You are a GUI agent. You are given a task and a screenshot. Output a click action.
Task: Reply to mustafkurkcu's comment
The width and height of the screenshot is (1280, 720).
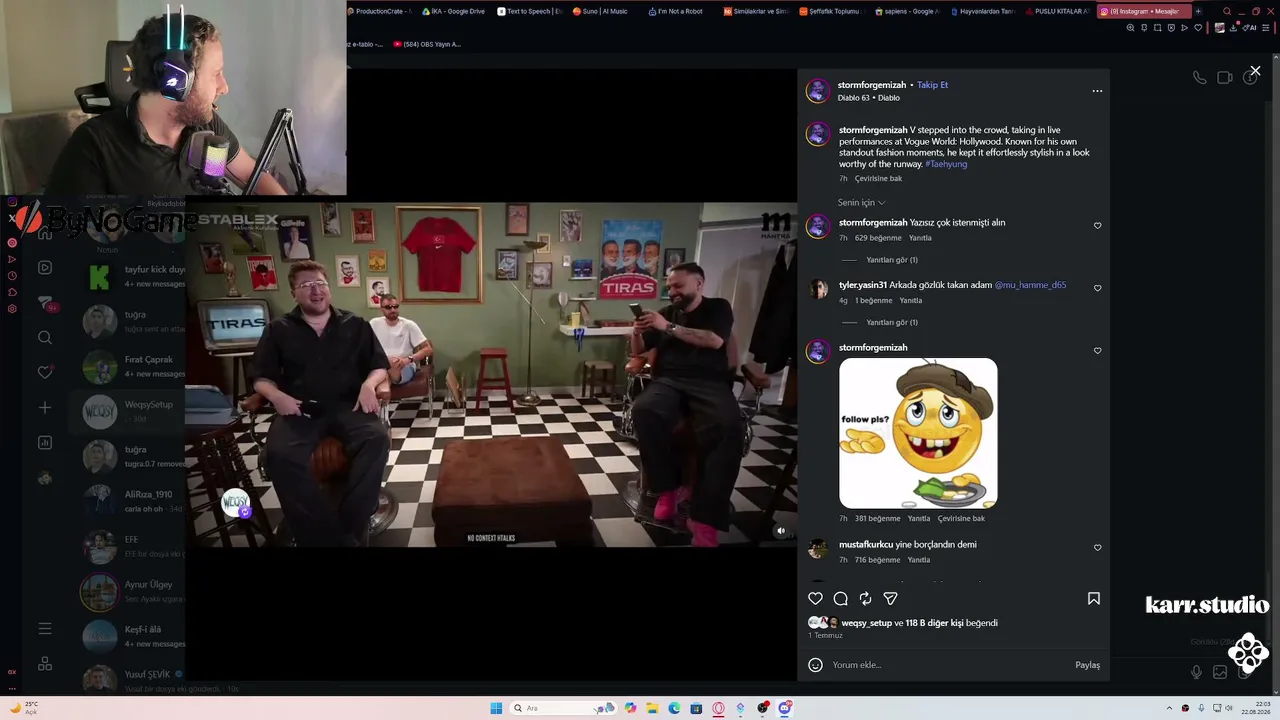(919, 560)
